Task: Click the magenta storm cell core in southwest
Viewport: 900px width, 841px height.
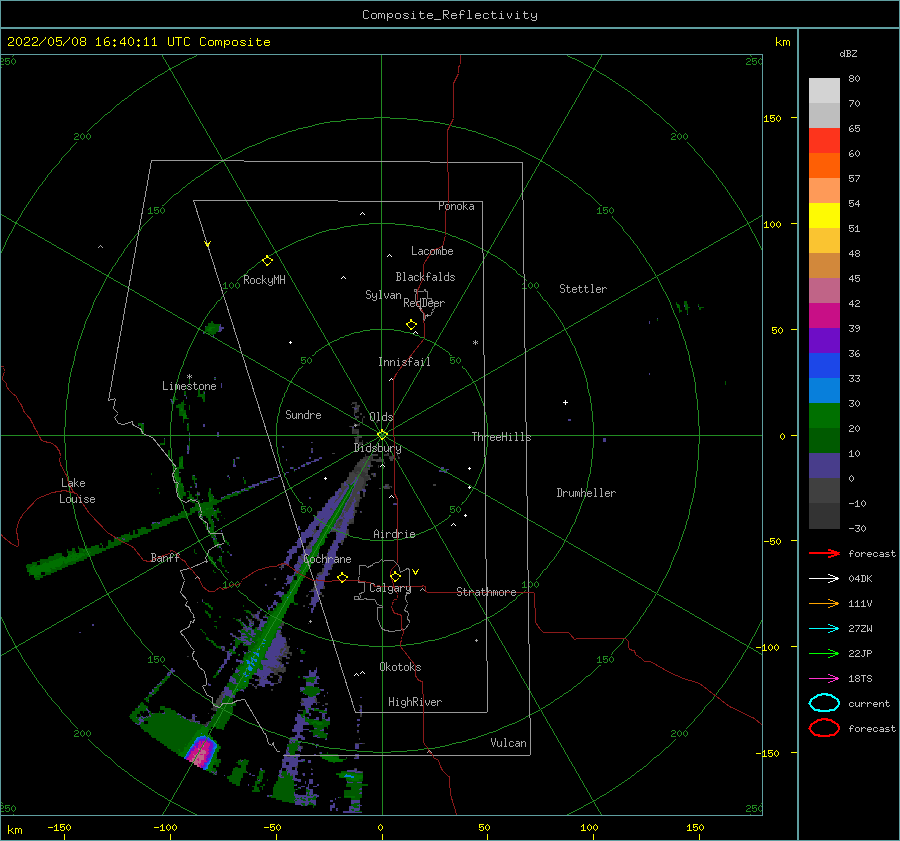Action: (201, 751)
